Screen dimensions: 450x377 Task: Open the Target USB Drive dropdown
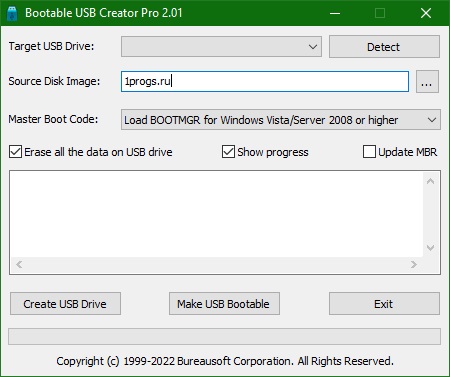221,47
